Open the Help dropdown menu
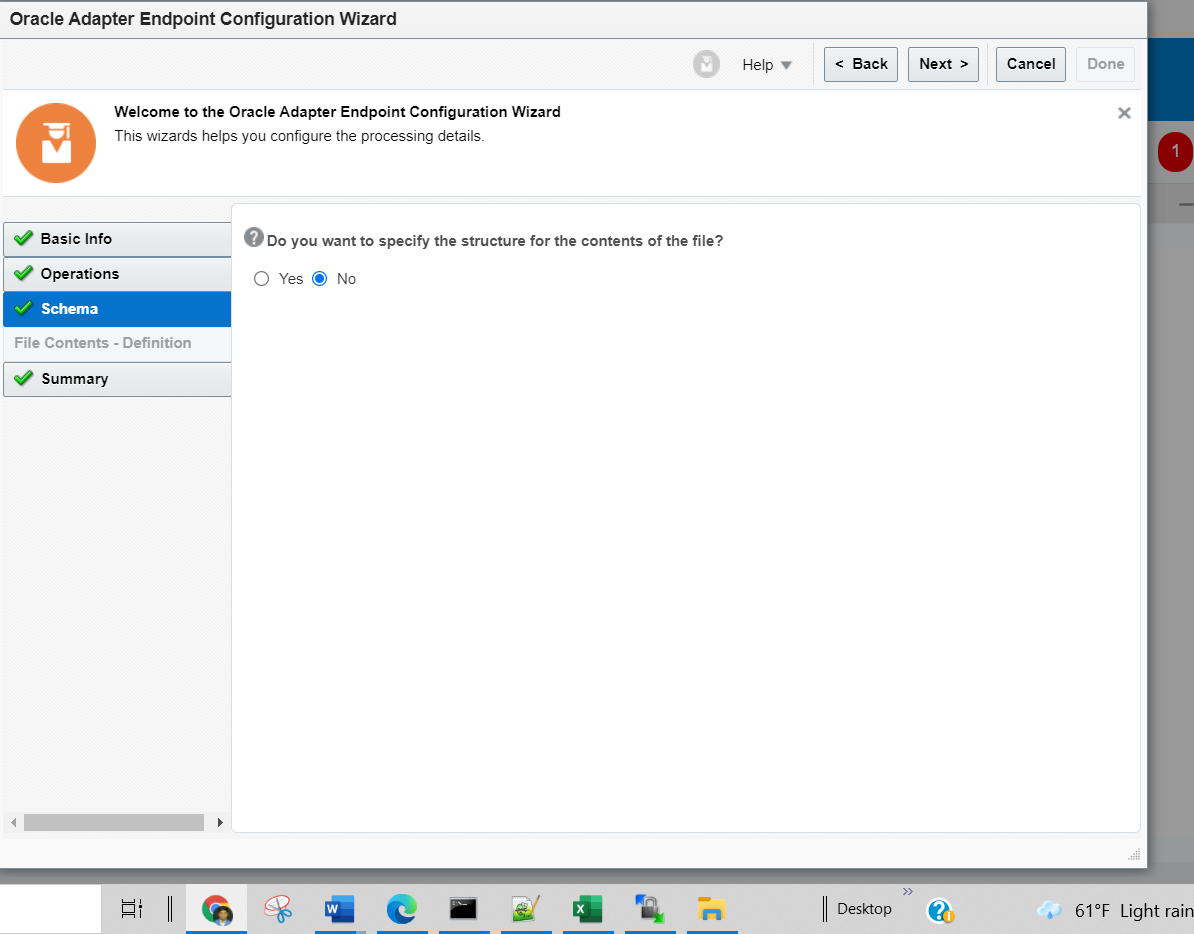1194x934 pixels. point(767,65)
